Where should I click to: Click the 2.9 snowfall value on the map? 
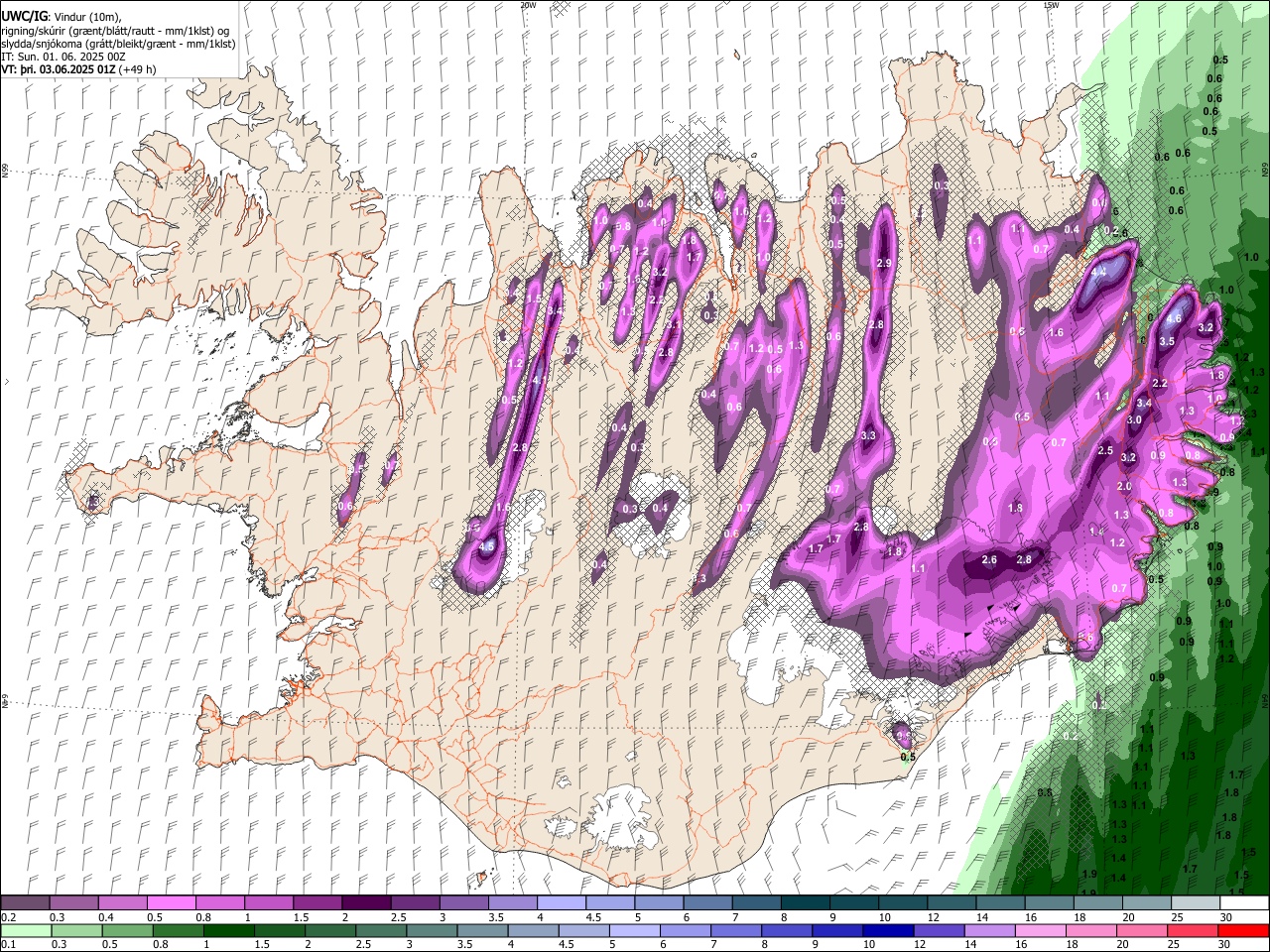(885, 263)
